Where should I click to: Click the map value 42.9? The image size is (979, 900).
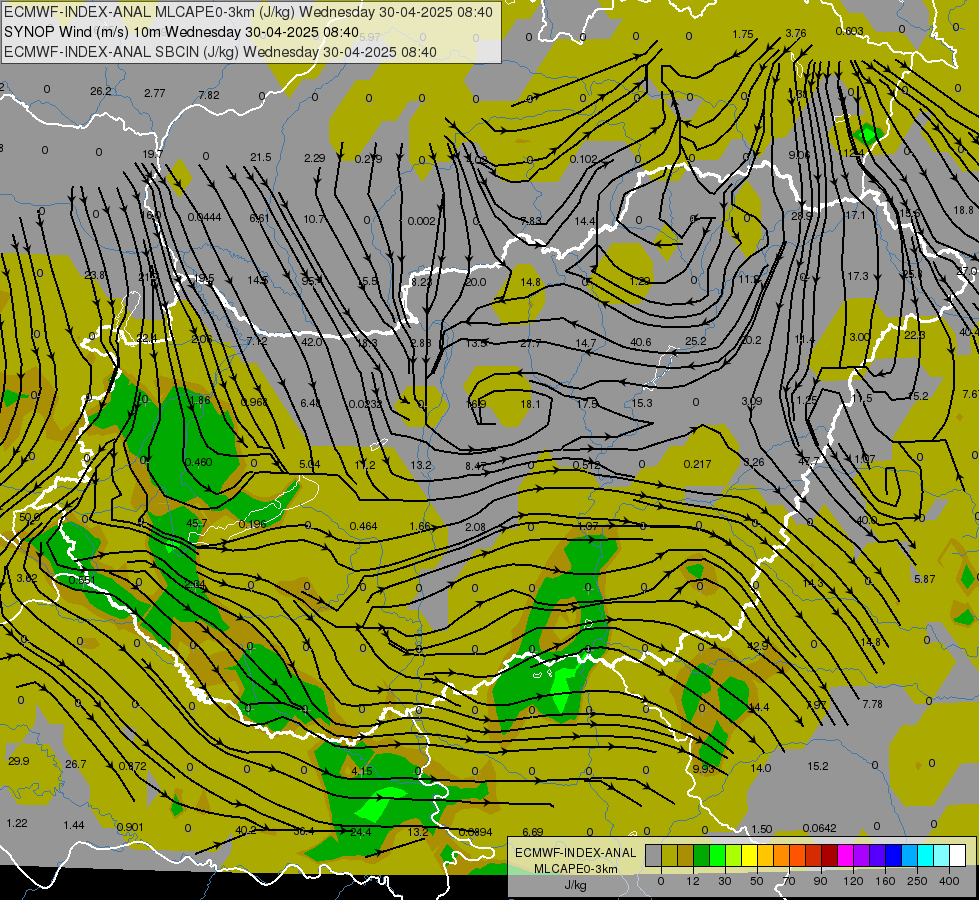pos(757,646)
